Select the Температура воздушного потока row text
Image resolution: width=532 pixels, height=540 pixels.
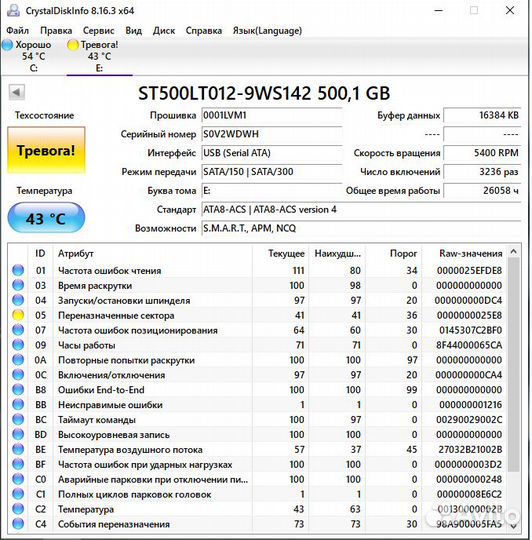coord(130,449)
